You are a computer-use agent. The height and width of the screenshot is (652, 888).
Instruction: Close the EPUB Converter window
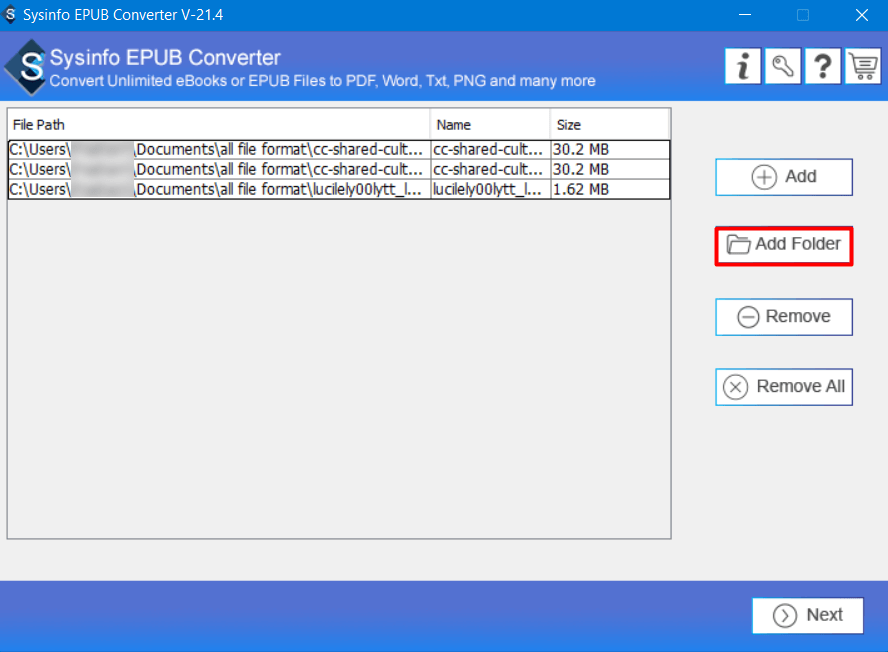pos(861,15)
